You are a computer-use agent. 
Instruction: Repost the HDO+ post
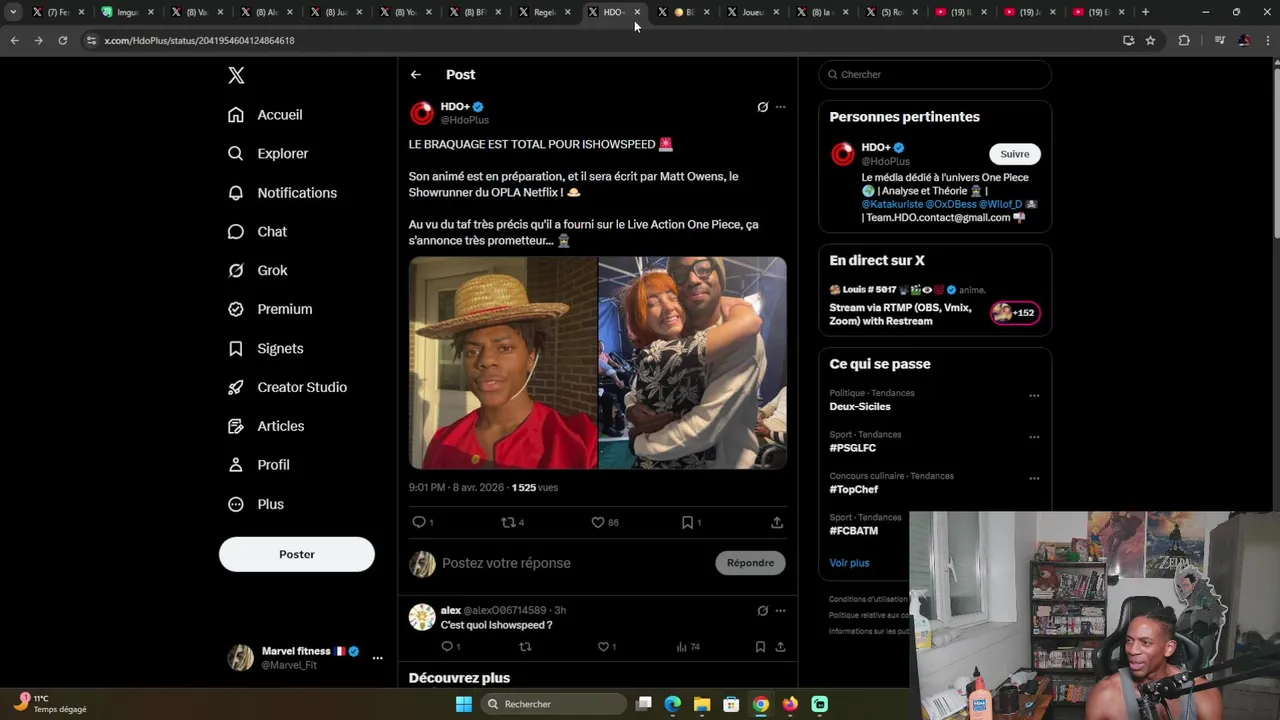508,523
